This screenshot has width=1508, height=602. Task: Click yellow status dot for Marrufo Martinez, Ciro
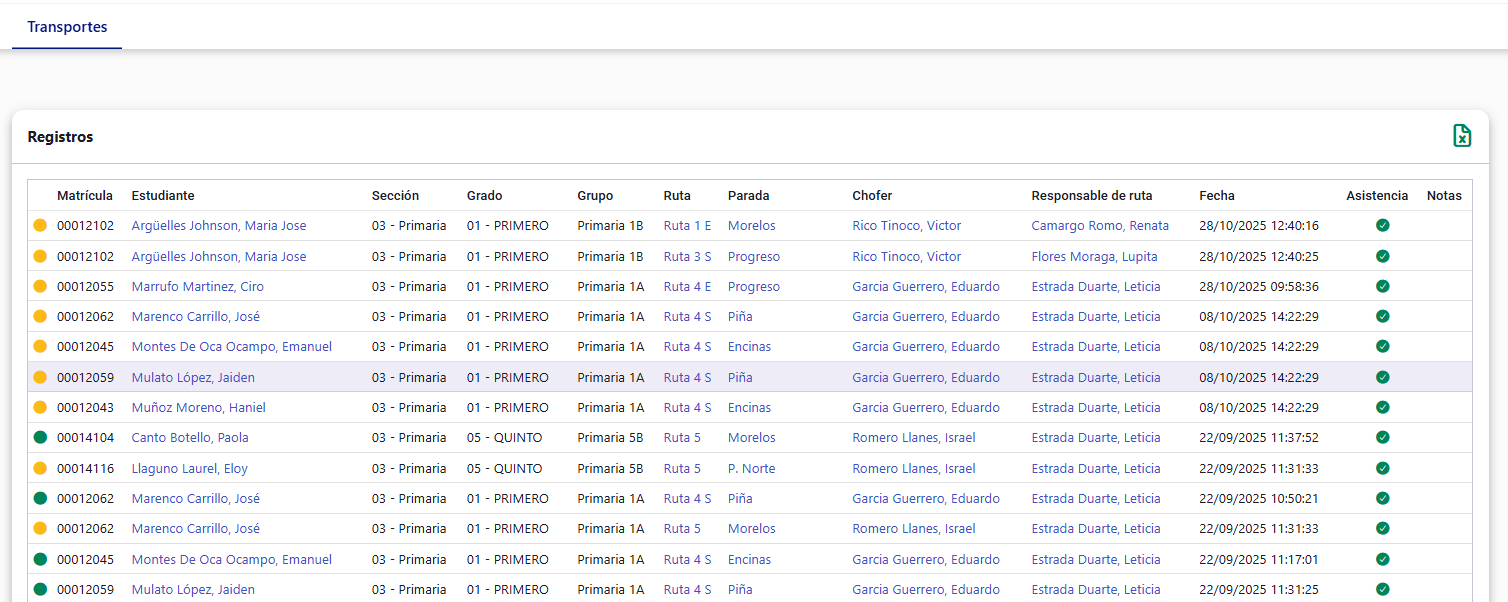click(x=40, y=287)
